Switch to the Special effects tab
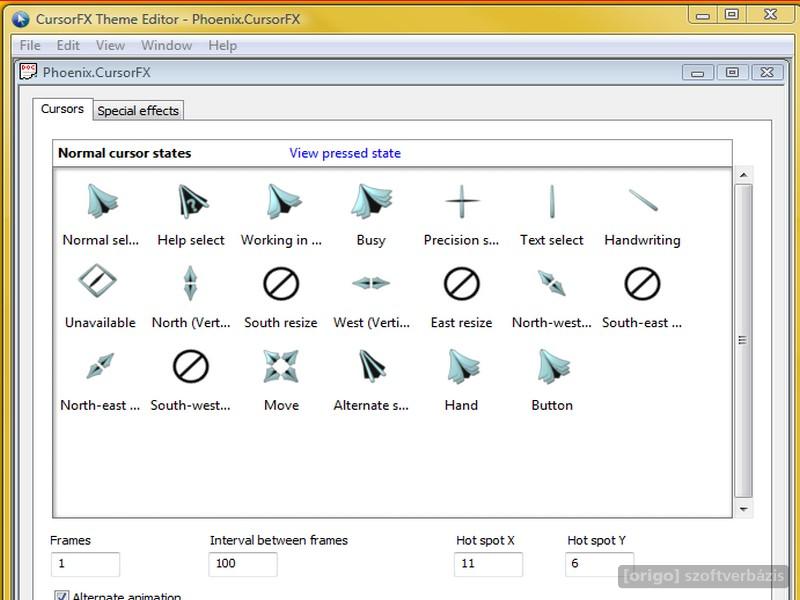 [138, 110]
